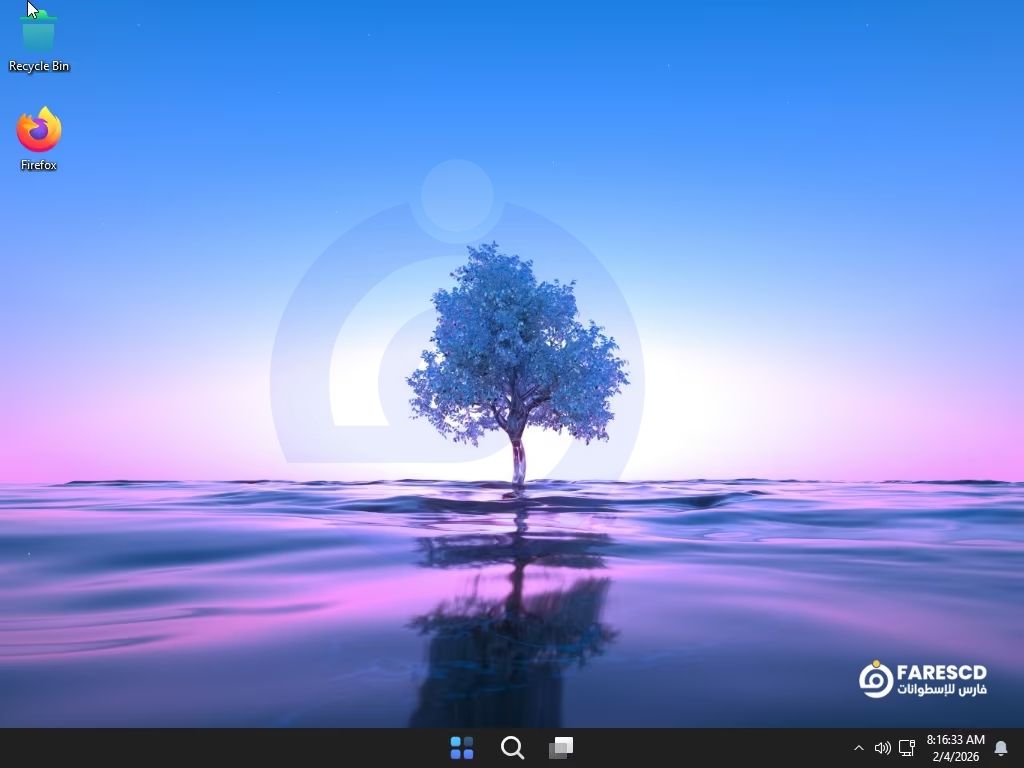Click the 8:16:33 AM clock time
Viewport: 1024px width, 768px height.
point(955,740)
